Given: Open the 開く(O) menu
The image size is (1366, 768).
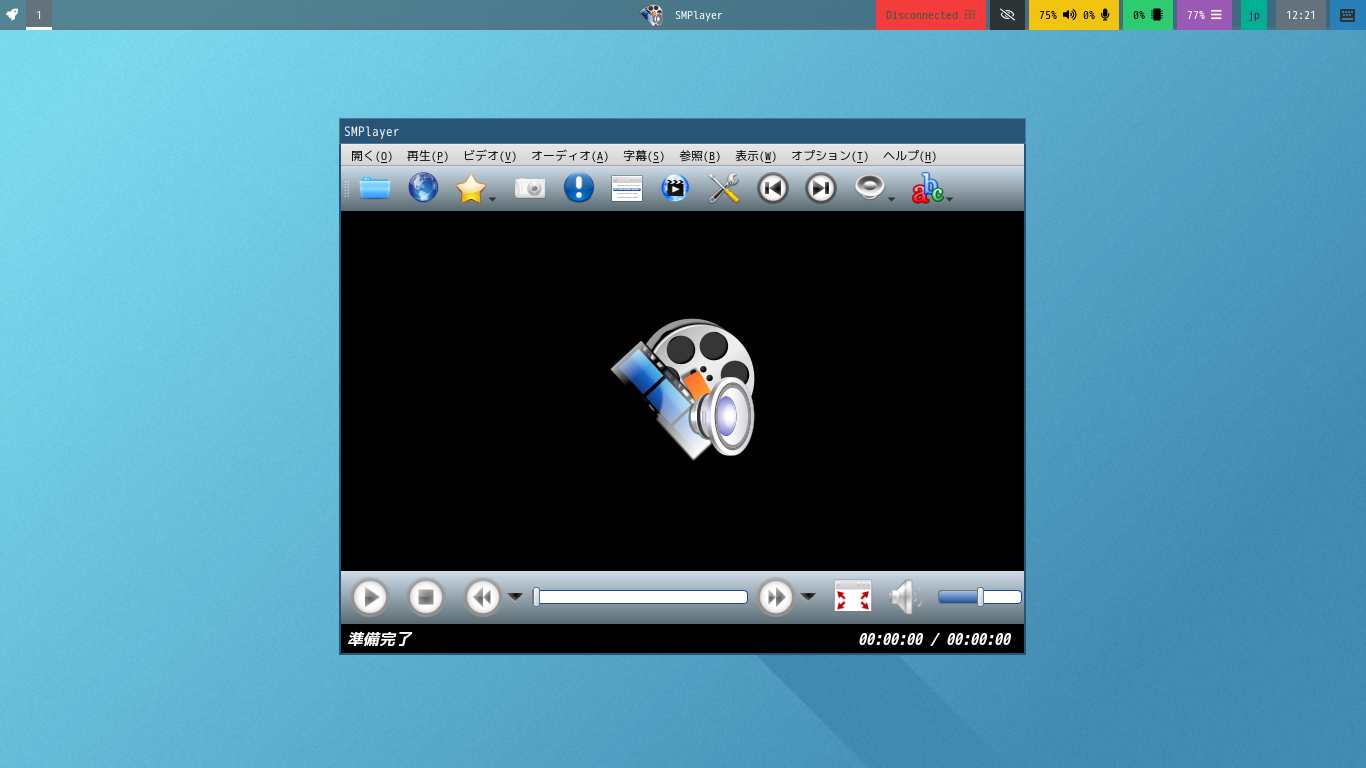Looking at the screenshot, I should pos(371,156).
